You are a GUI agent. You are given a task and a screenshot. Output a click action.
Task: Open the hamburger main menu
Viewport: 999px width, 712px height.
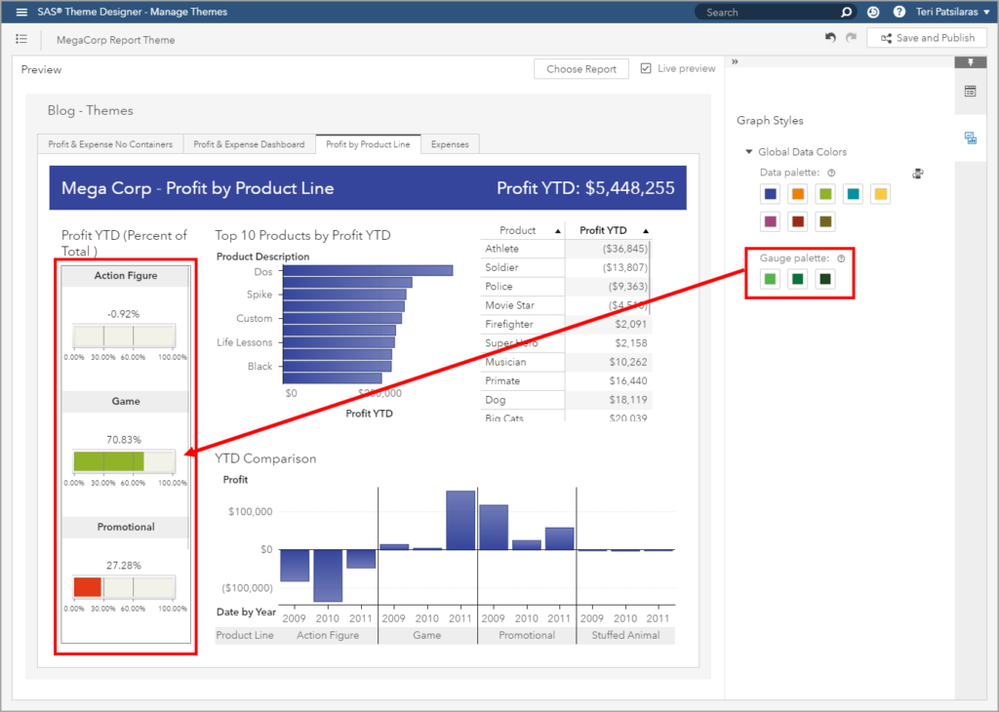[x=22, y=12]
